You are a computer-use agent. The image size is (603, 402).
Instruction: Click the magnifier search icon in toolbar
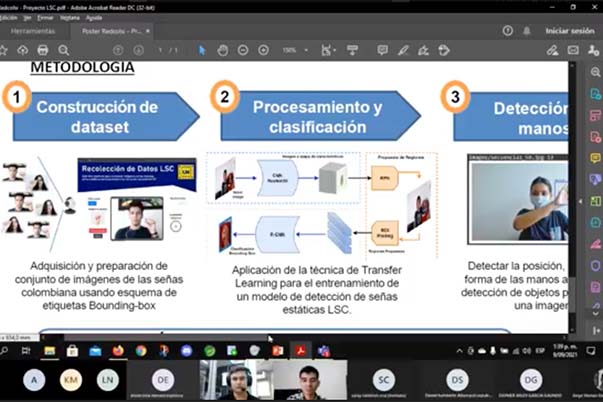64,50
